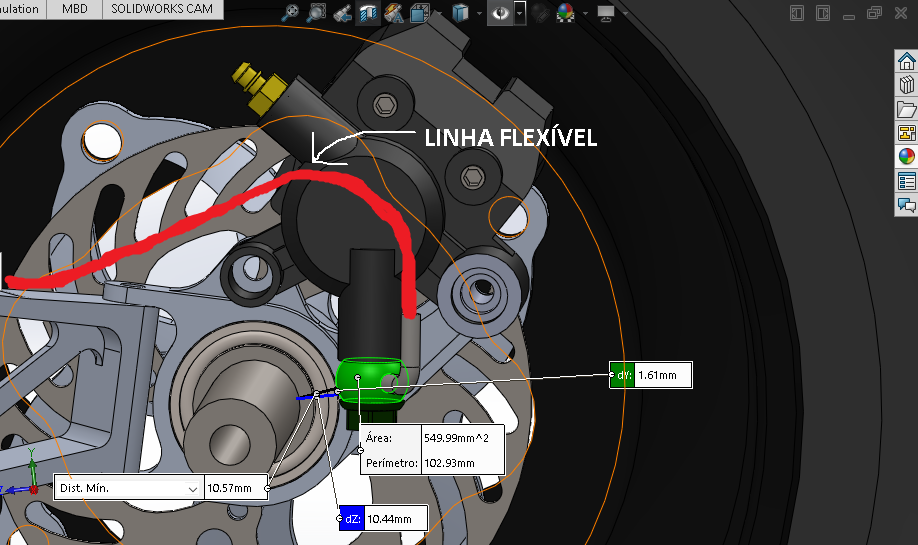The height and width of the screenshot is (545, 918).
Task: Select the Zoom to Area tool
Action: [317, 13]
